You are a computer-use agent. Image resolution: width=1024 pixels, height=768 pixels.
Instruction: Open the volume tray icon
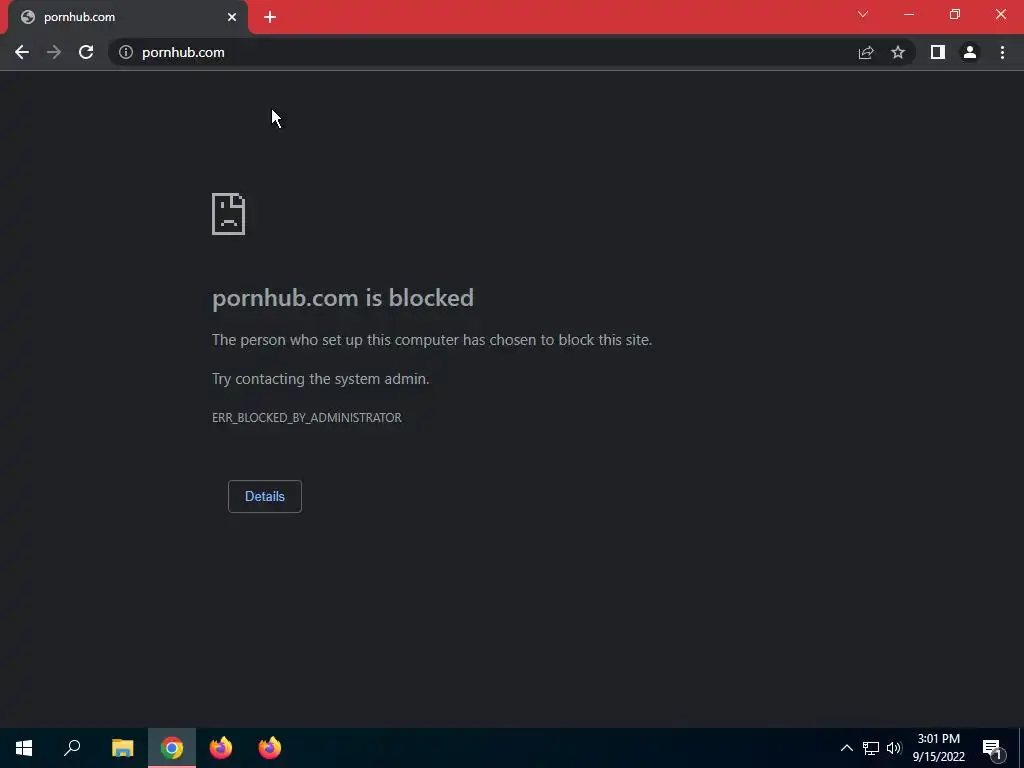pos(894,748)
